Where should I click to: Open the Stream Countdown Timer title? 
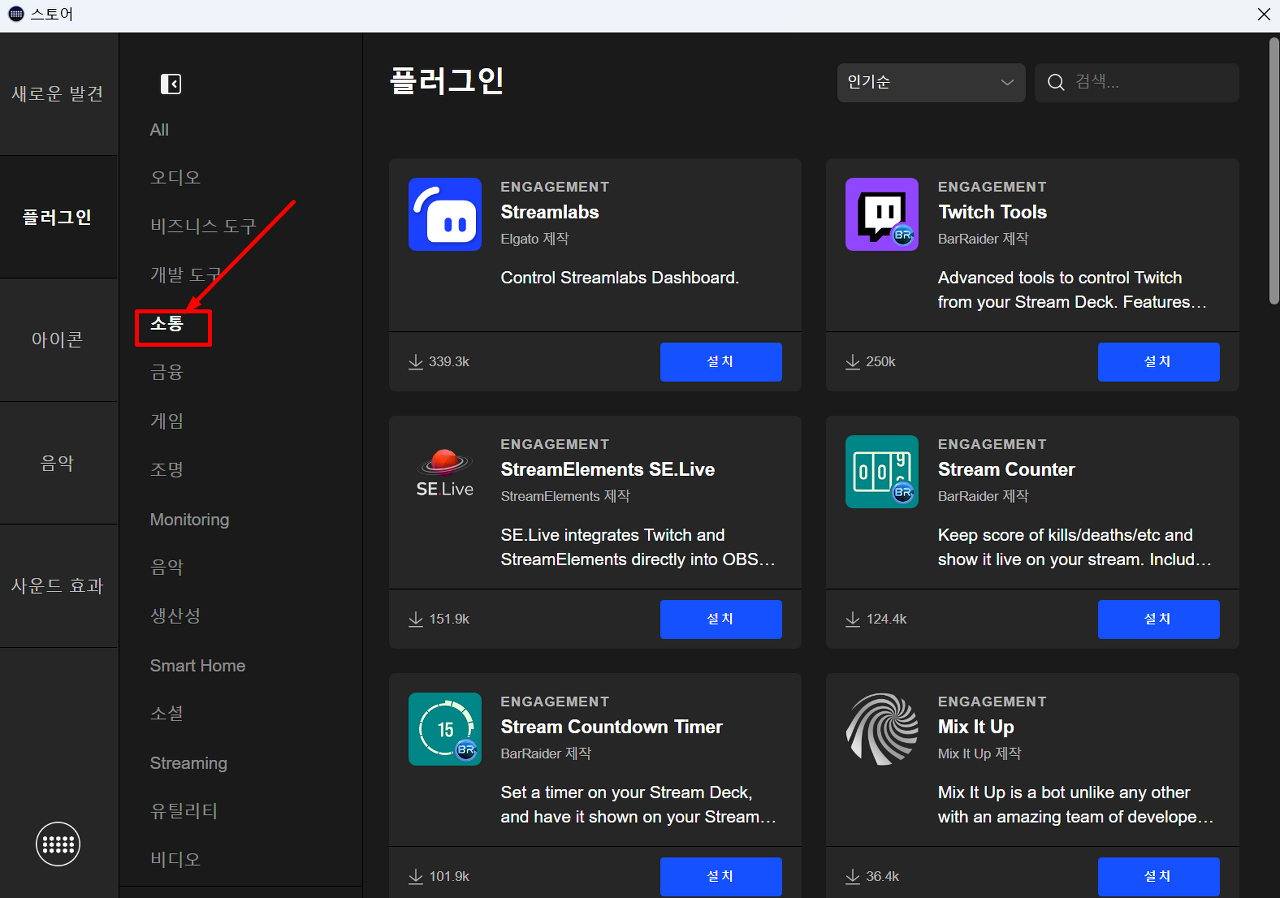(x=612, y=727)
